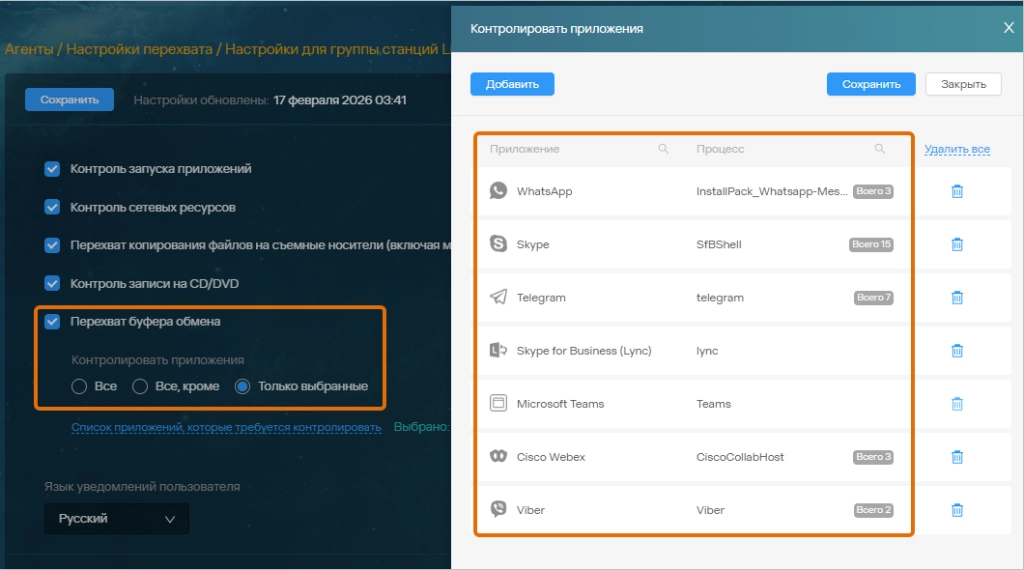
Task: Open the list of controlled applications link
Action: [x=226, y=428]
